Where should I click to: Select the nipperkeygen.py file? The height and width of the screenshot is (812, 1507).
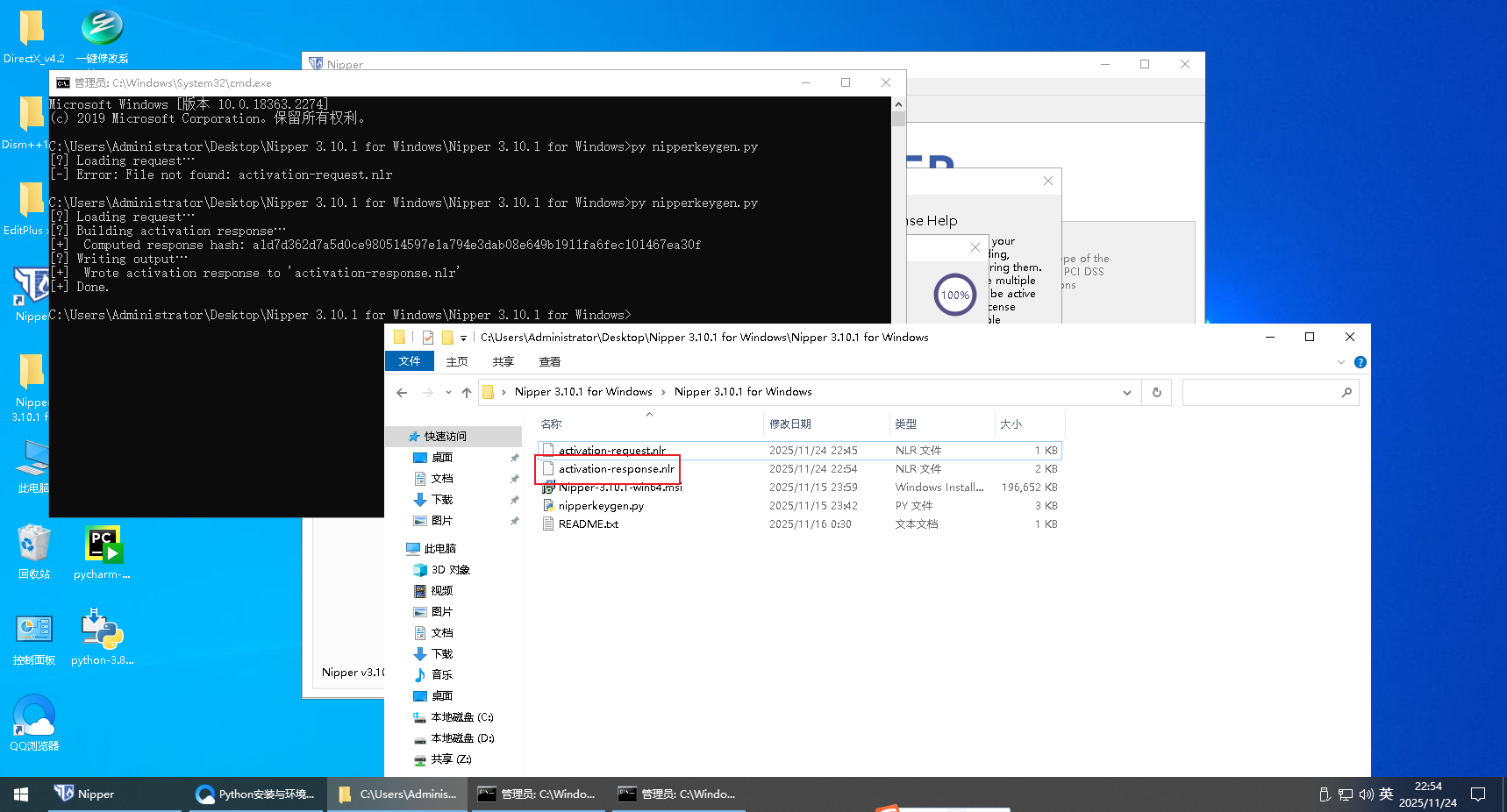(601, 506)
